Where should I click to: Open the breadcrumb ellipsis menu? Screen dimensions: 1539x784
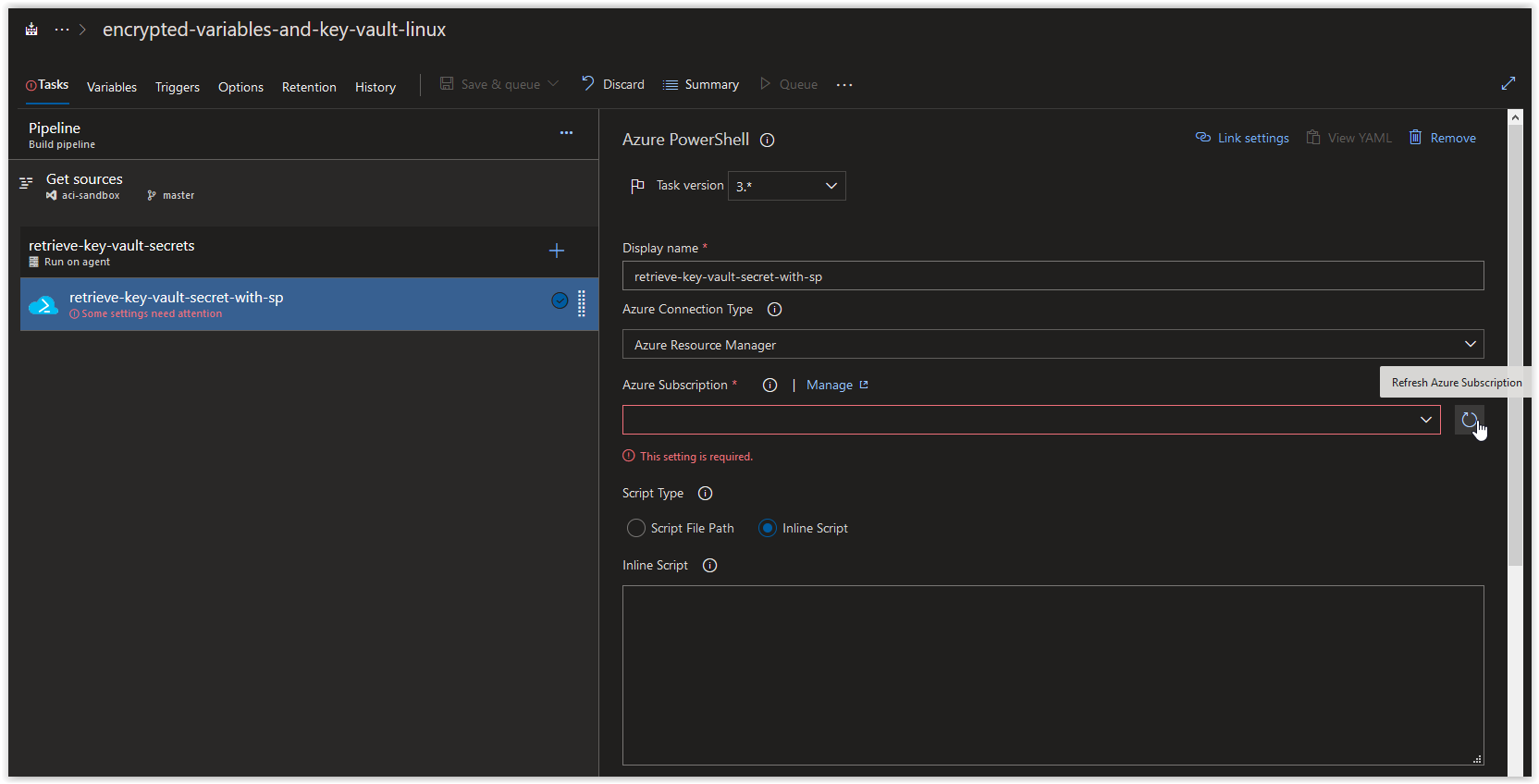[x=62, y=30]
